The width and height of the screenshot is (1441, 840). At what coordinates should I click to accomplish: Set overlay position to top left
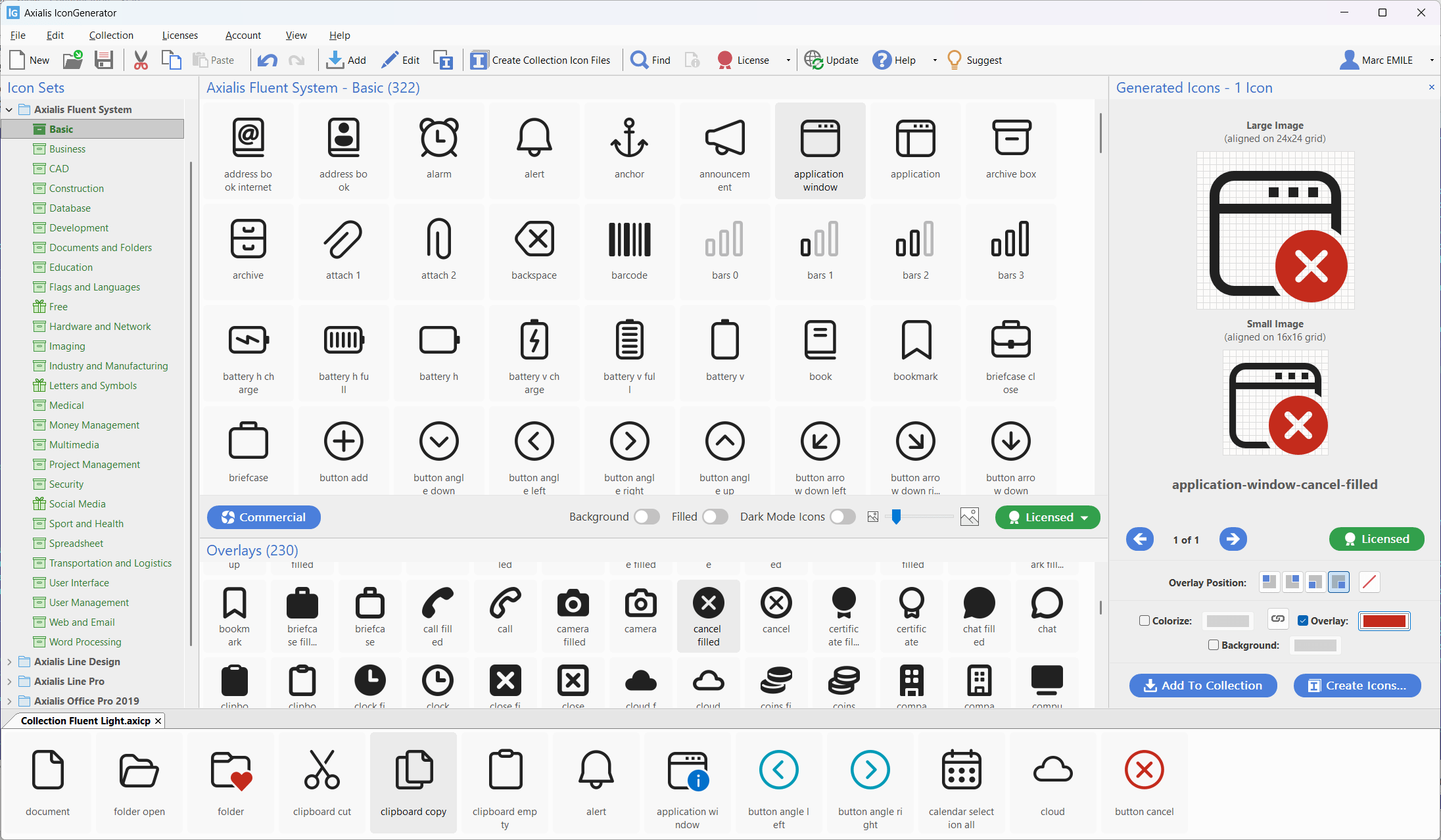click(1269, 582)
